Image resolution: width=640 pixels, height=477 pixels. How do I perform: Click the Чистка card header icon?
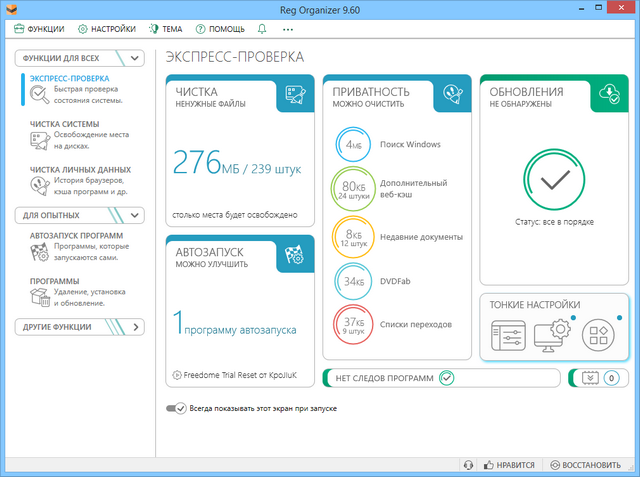tap(295, 93)
